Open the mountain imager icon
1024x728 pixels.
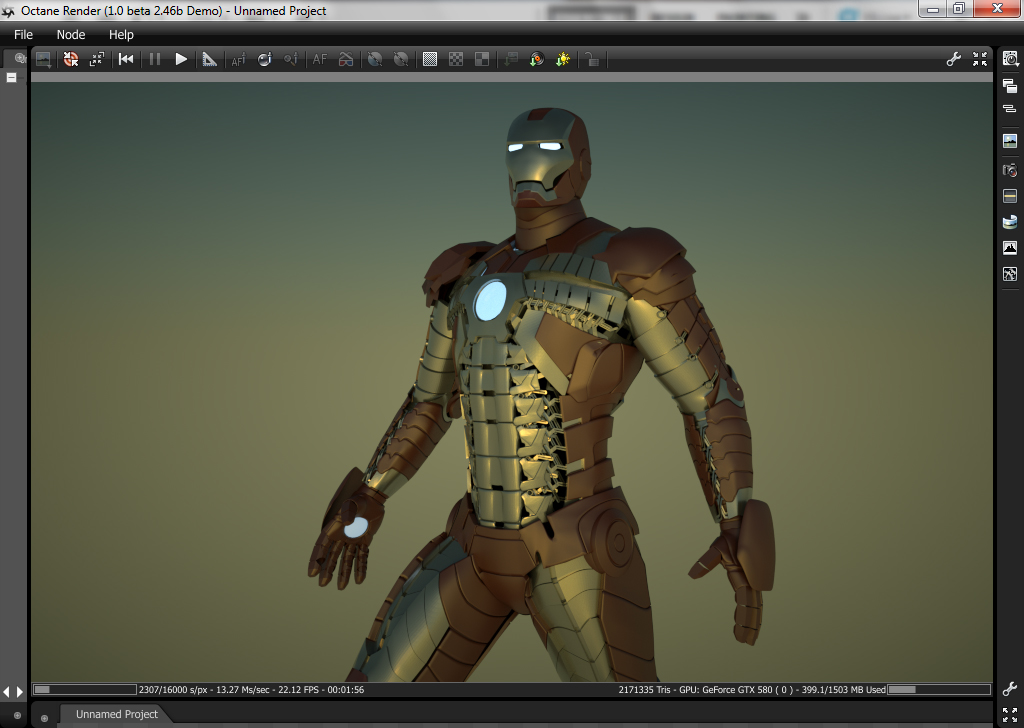click(1010, 248)
